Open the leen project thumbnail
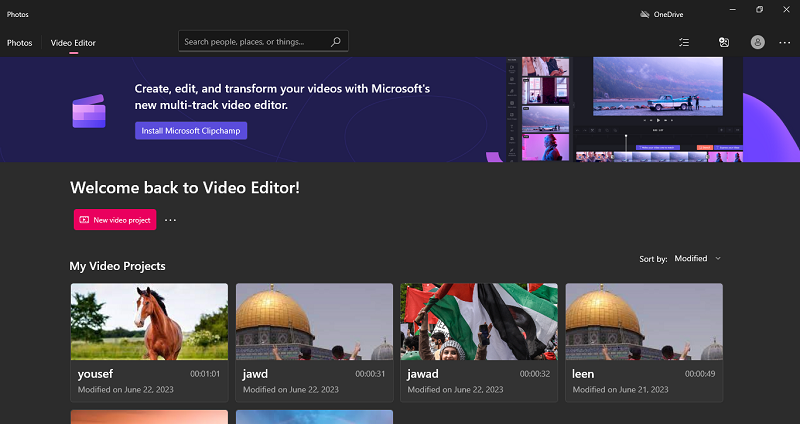 coord(644,322)
